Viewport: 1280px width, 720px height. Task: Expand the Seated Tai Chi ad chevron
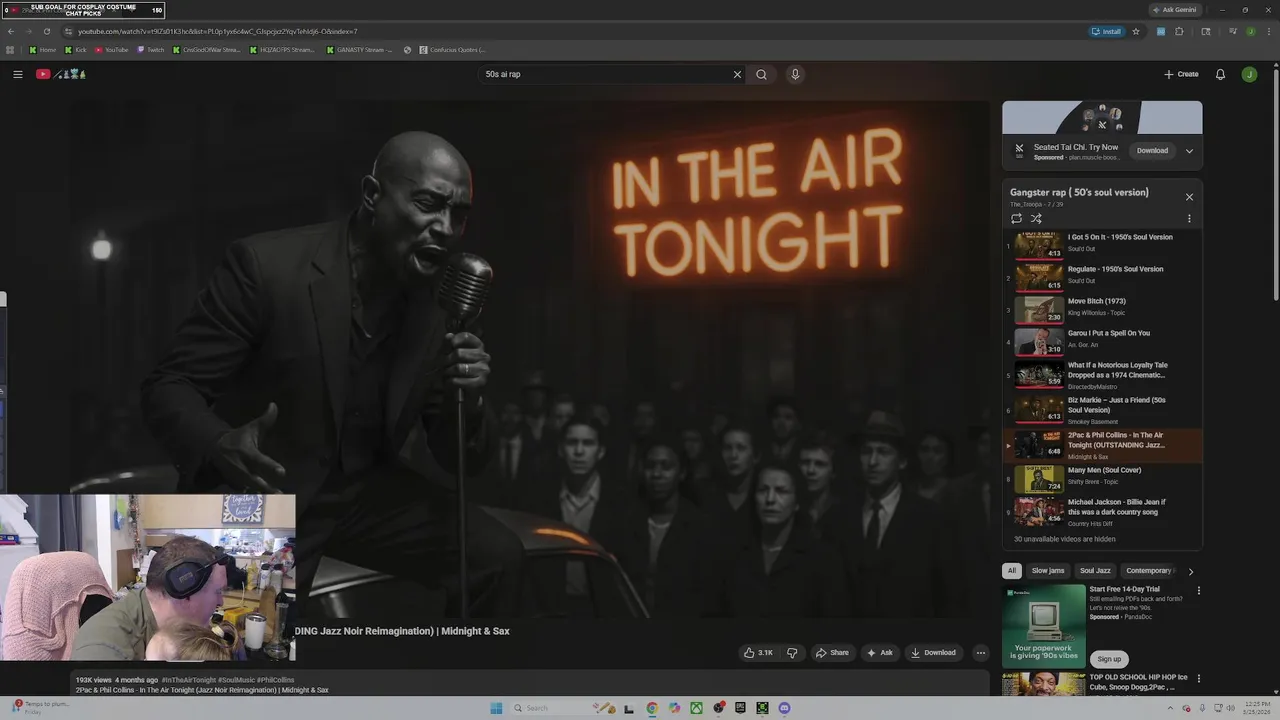tap(1189, 151)
